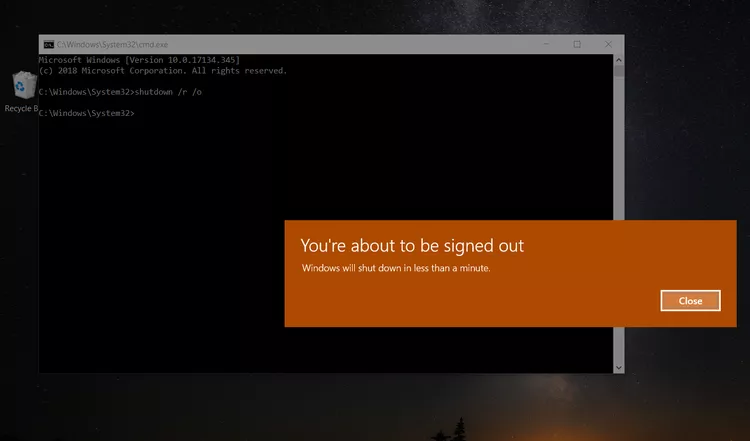The height and width of the screenshot is (441, 750).
Task: Click 'Windows will shut down in less than a minute' text
Action: [x=396, y=268]
